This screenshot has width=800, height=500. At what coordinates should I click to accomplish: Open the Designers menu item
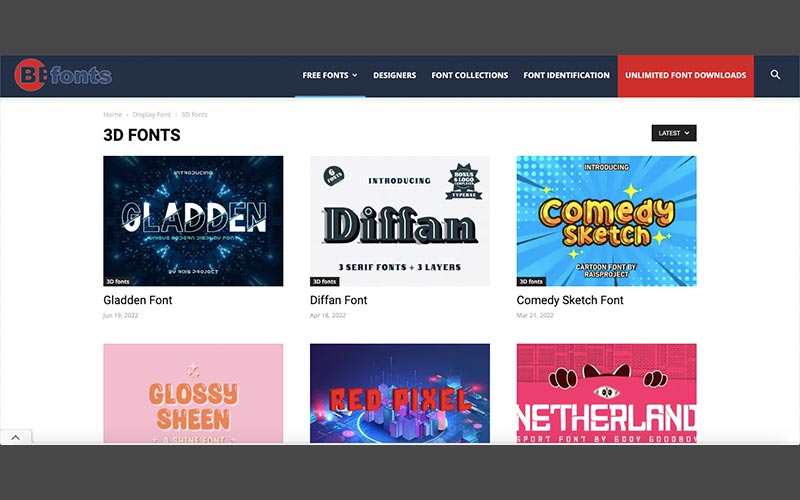[x=394, y=76]
